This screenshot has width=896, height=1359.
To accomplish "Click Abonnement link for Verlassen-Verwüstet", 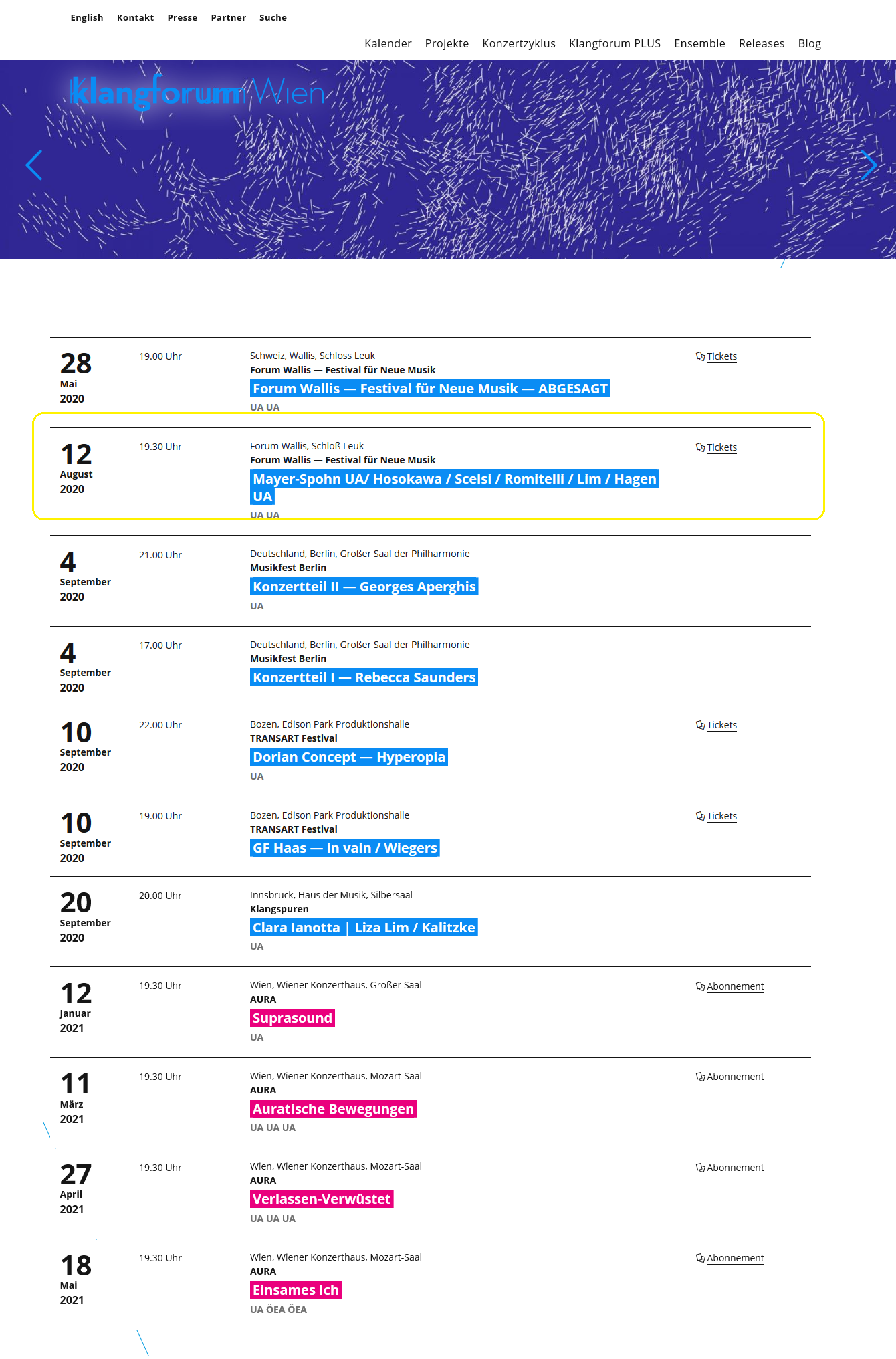I will coord(735,1168).
